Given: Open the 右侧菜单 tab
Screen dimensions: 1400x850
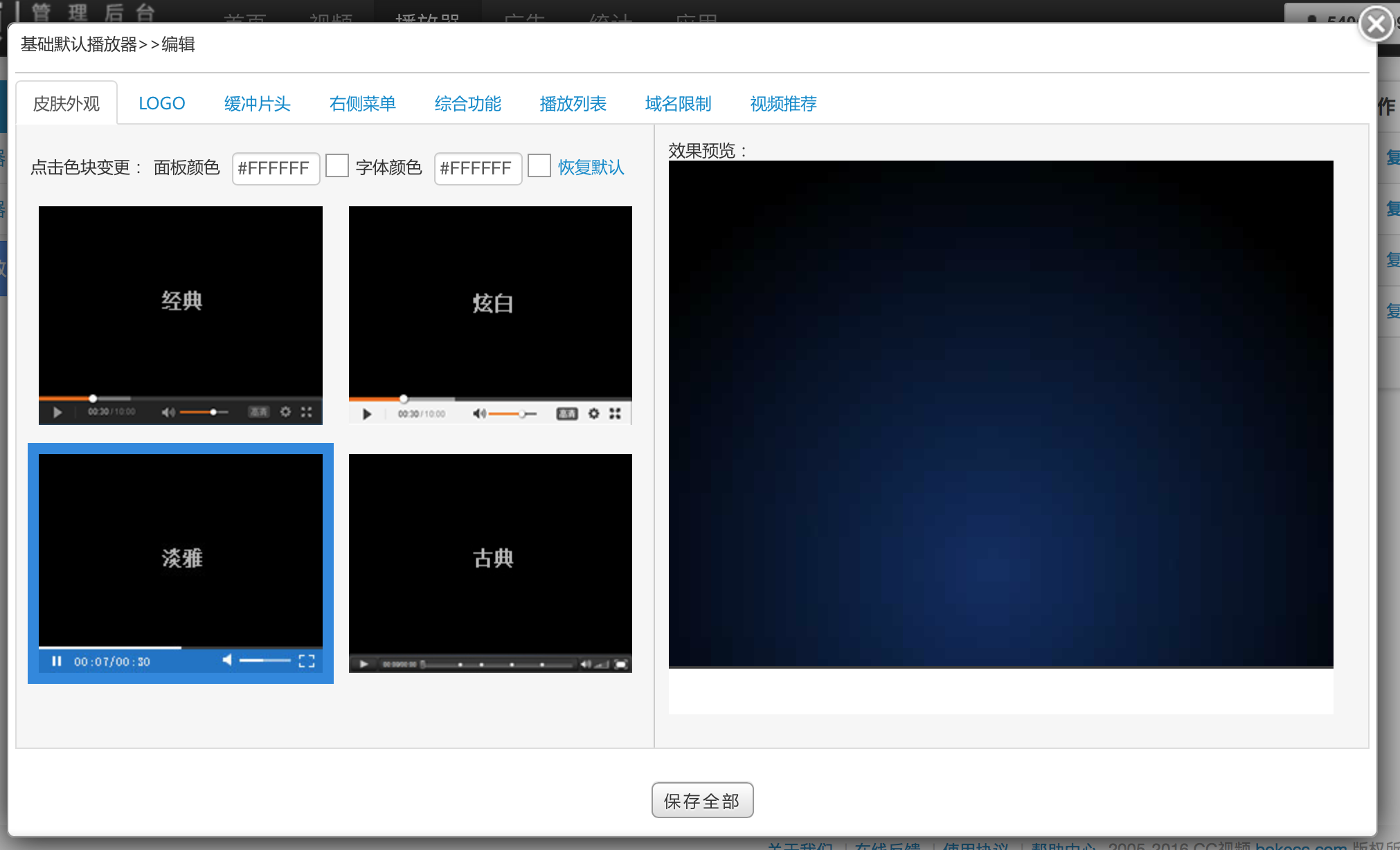Looking at the screenshot, I should coord(362,104).
